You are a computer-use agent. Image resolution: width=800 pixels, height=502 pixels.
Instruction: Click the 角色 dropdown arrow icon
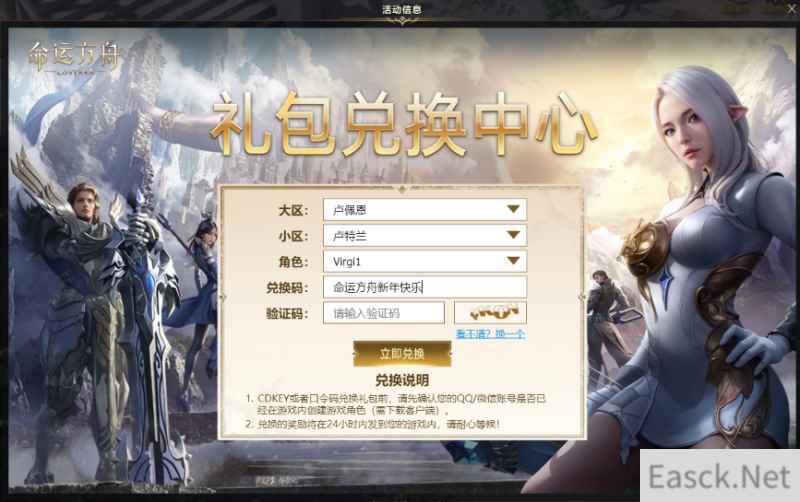tap(513, 261)
